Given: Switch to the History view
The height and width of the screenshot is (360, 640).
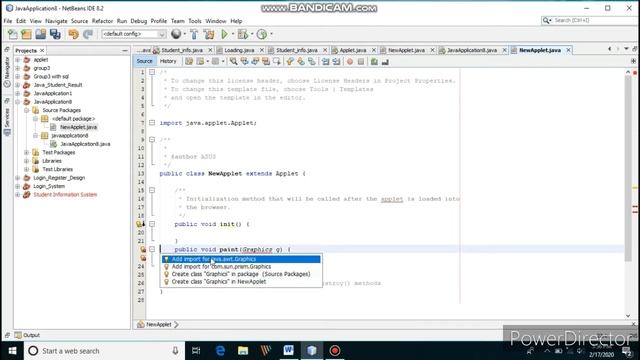Looking at the screenshot, I should 168,61.
